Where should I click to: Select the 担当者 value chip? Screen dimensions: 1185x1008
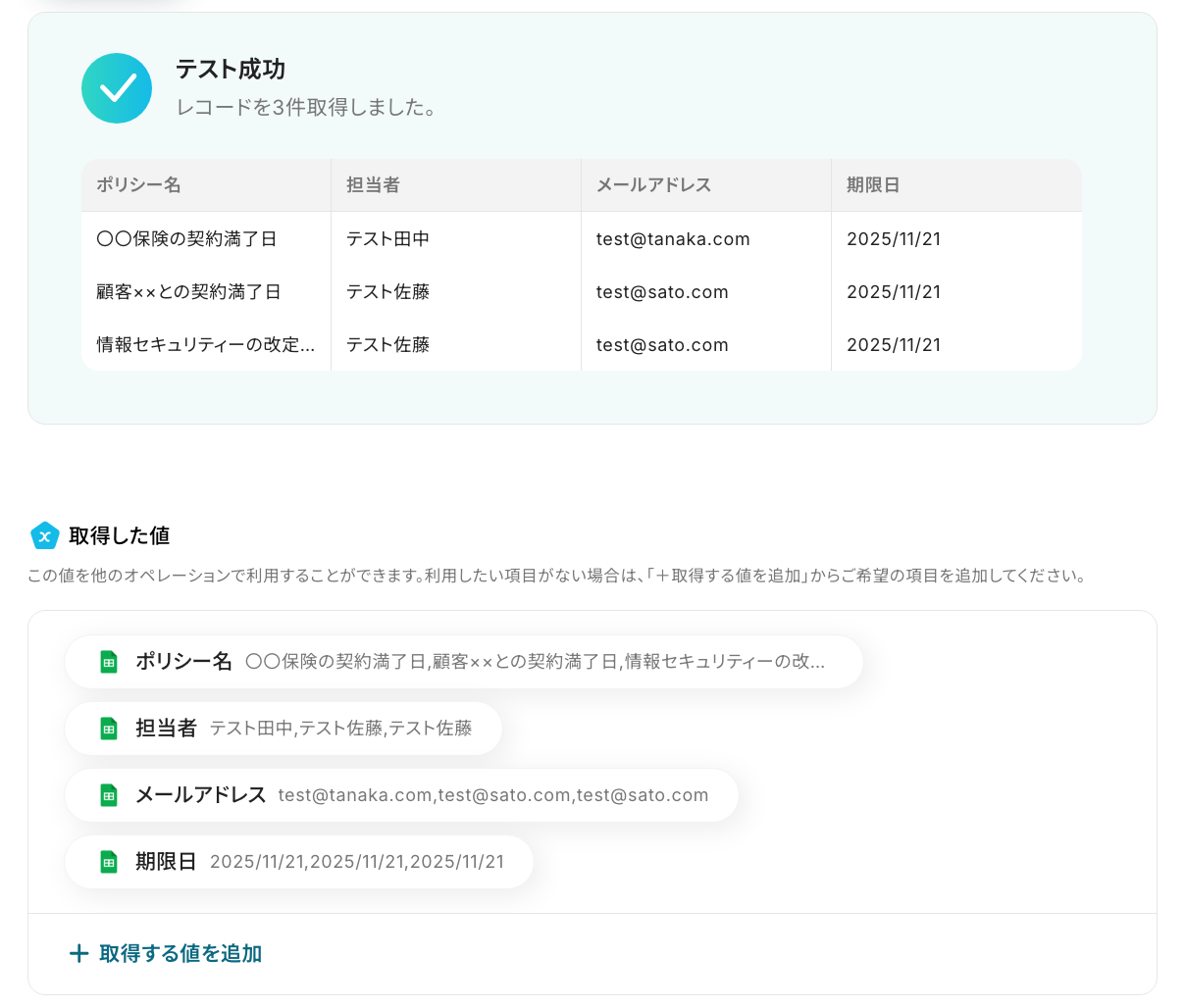point(283,729)
